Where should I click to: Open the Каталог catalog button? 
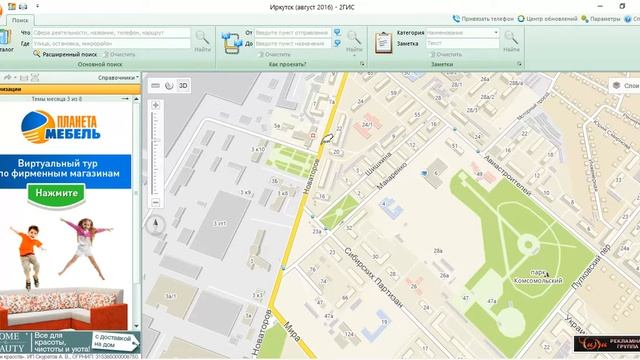5,41
